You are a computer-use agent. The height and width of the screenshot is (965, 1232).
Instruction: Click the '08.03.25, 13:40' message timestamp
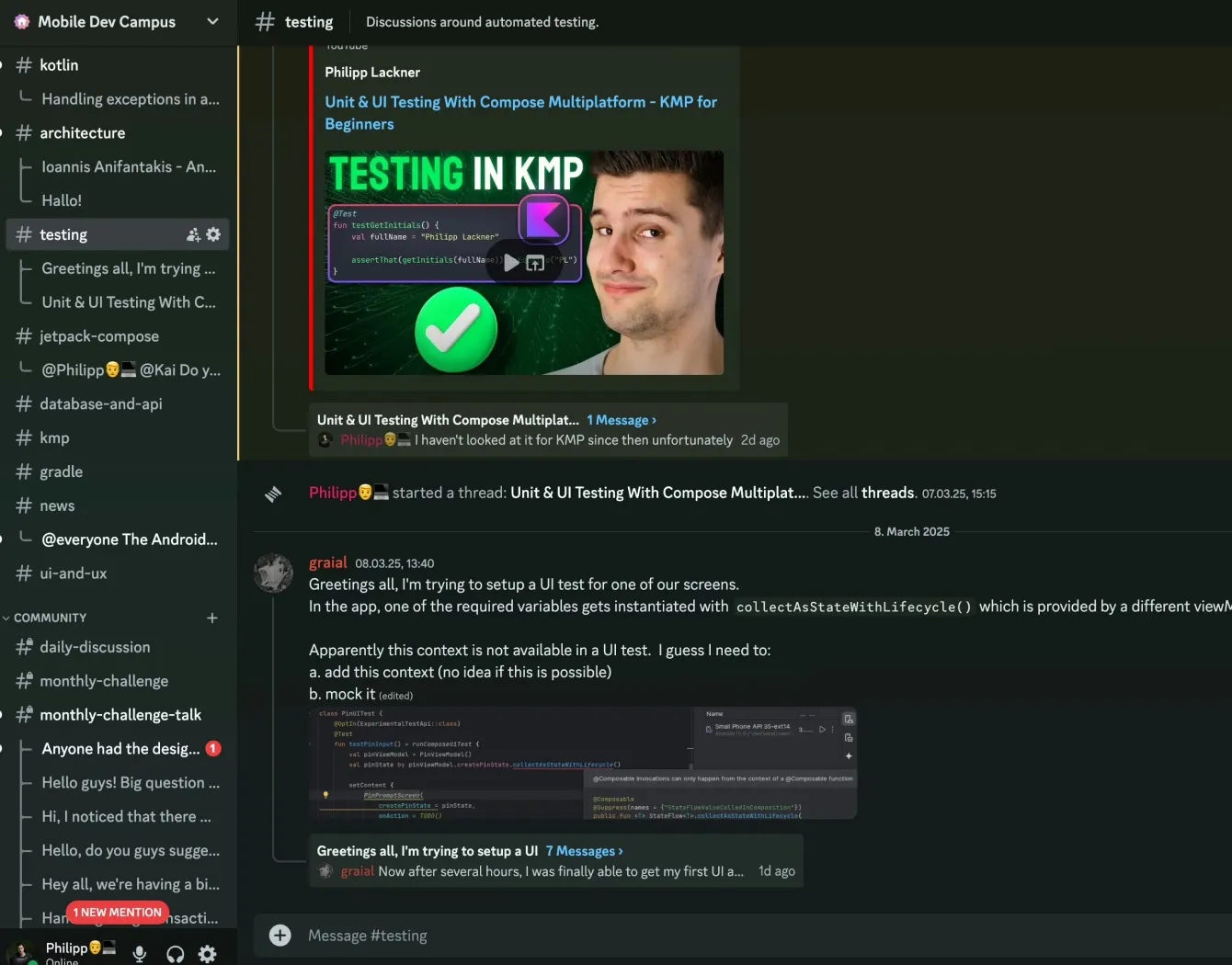coord(394,563)
